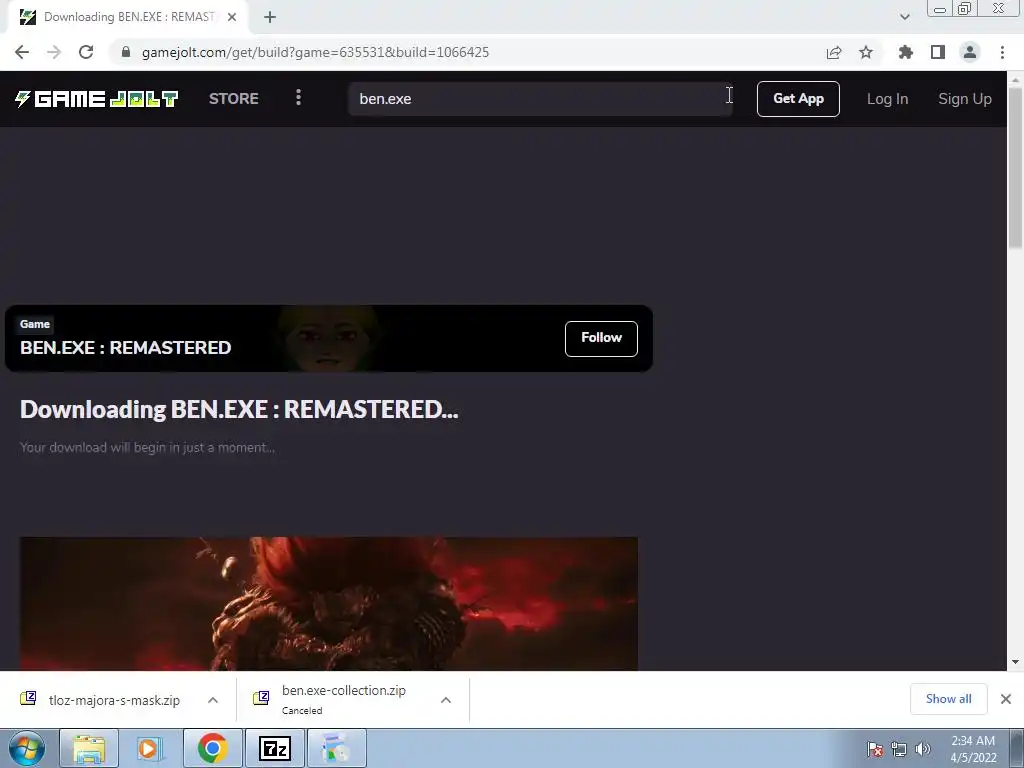The image size is (1024, 768).
Task: Open 7-Zip from the taskbar
Action: coord(274,748)
